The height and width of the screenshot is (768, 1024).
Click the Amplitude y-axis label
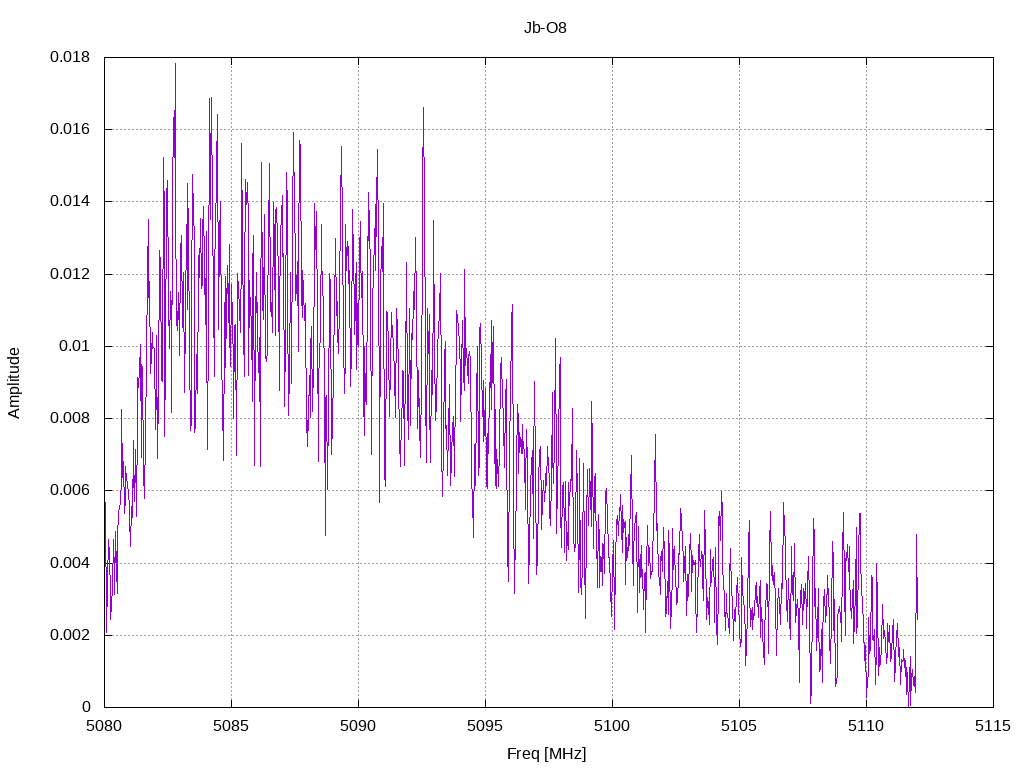pyautogui.click(x=14, y=383)
